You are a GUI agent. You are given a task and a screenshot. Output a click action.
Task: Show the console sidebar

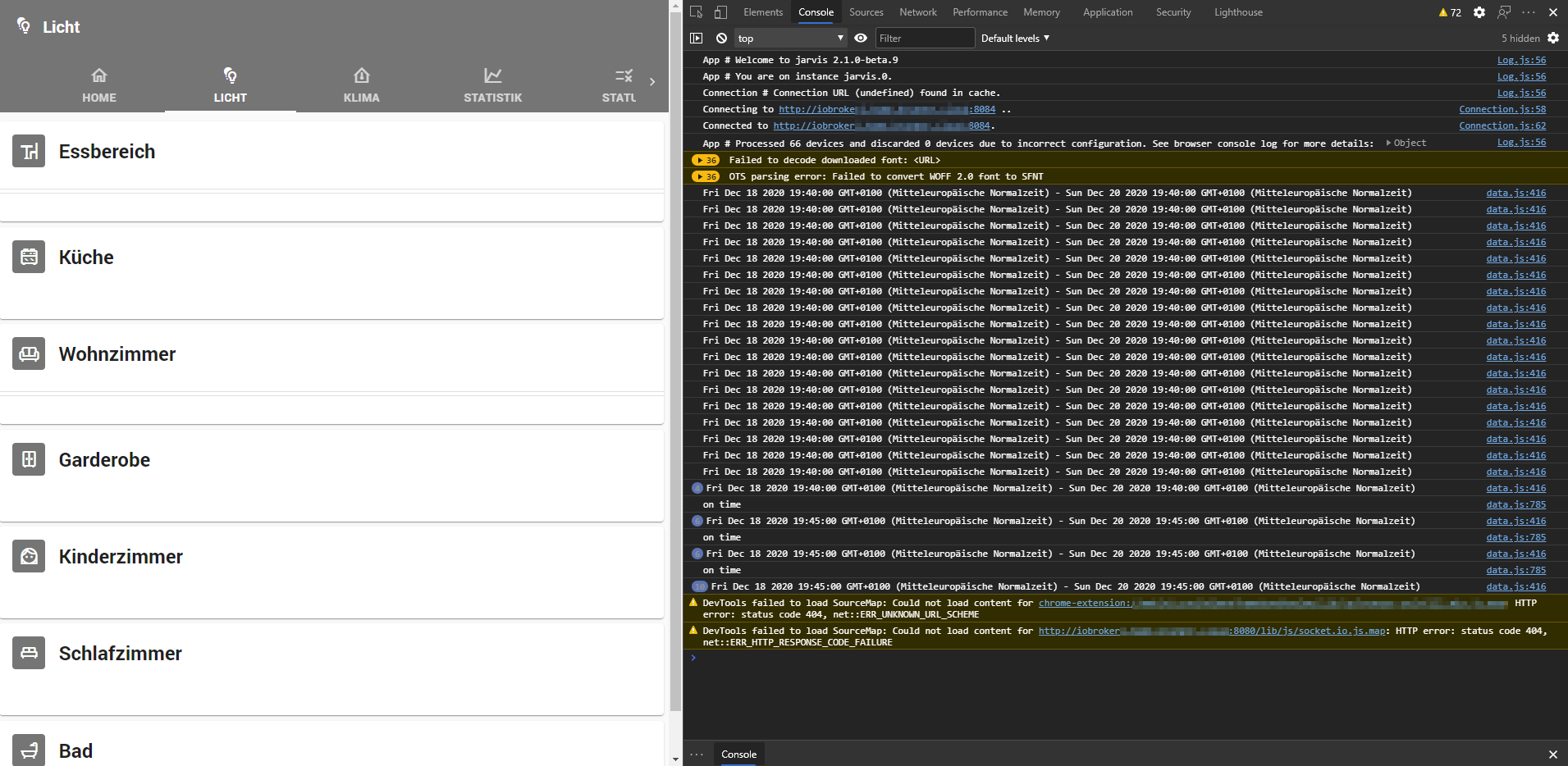[697, 38]
